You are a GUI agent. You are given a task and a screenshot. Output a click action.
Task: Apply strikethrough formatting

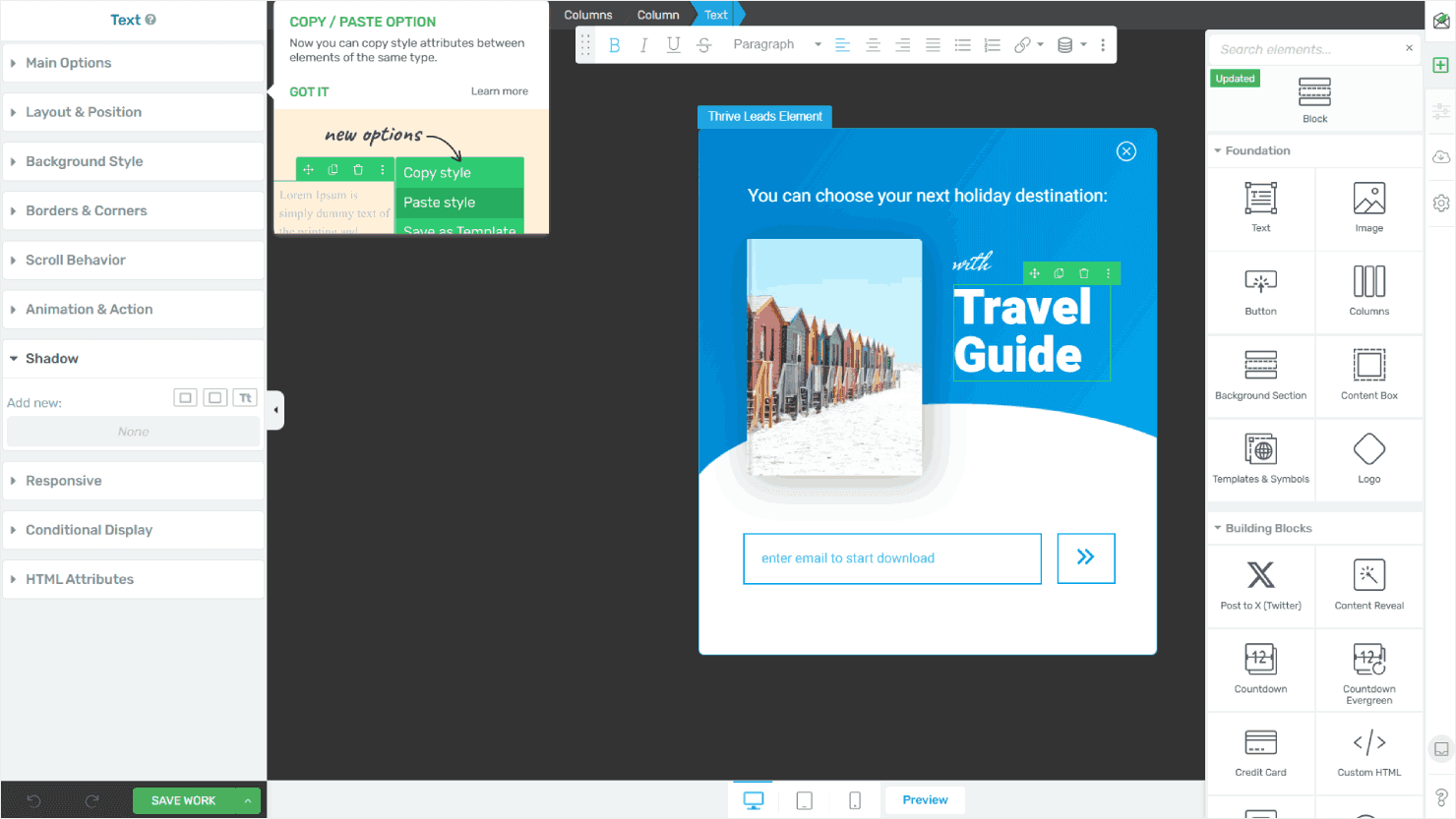click(703, 45)
